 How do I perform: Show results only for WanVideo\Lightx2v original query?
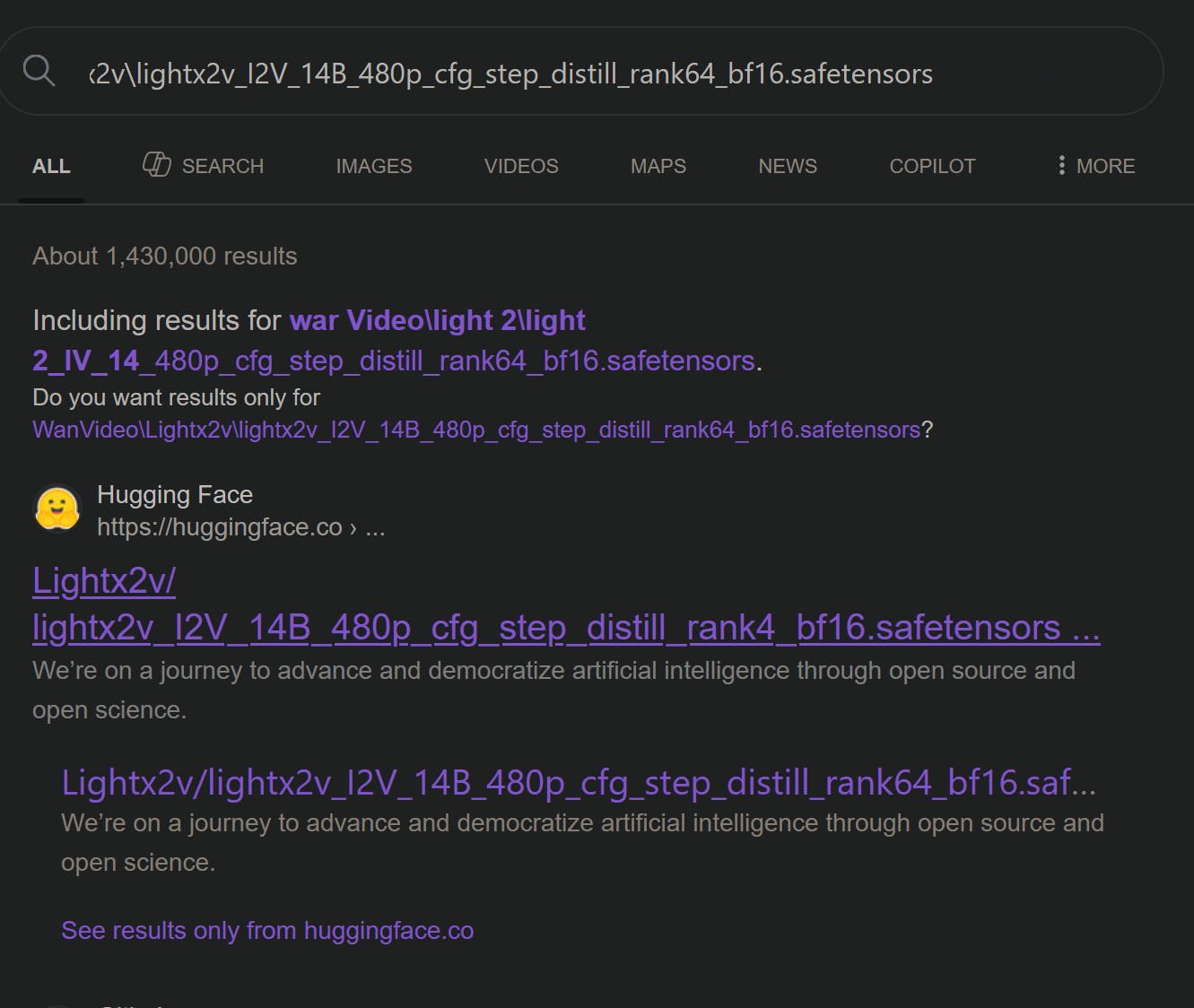476,430
